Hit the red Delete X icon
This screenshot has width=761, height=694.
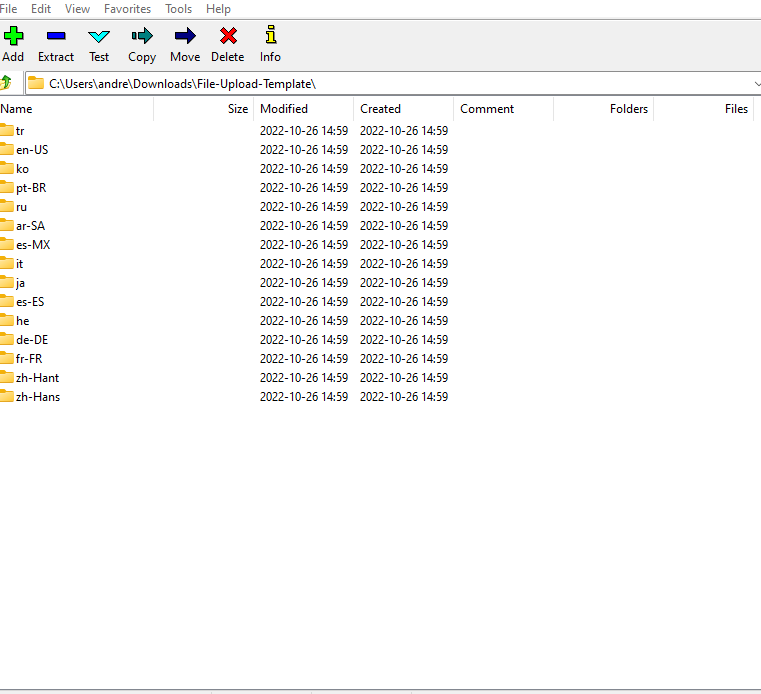click(x=228, y=37)
